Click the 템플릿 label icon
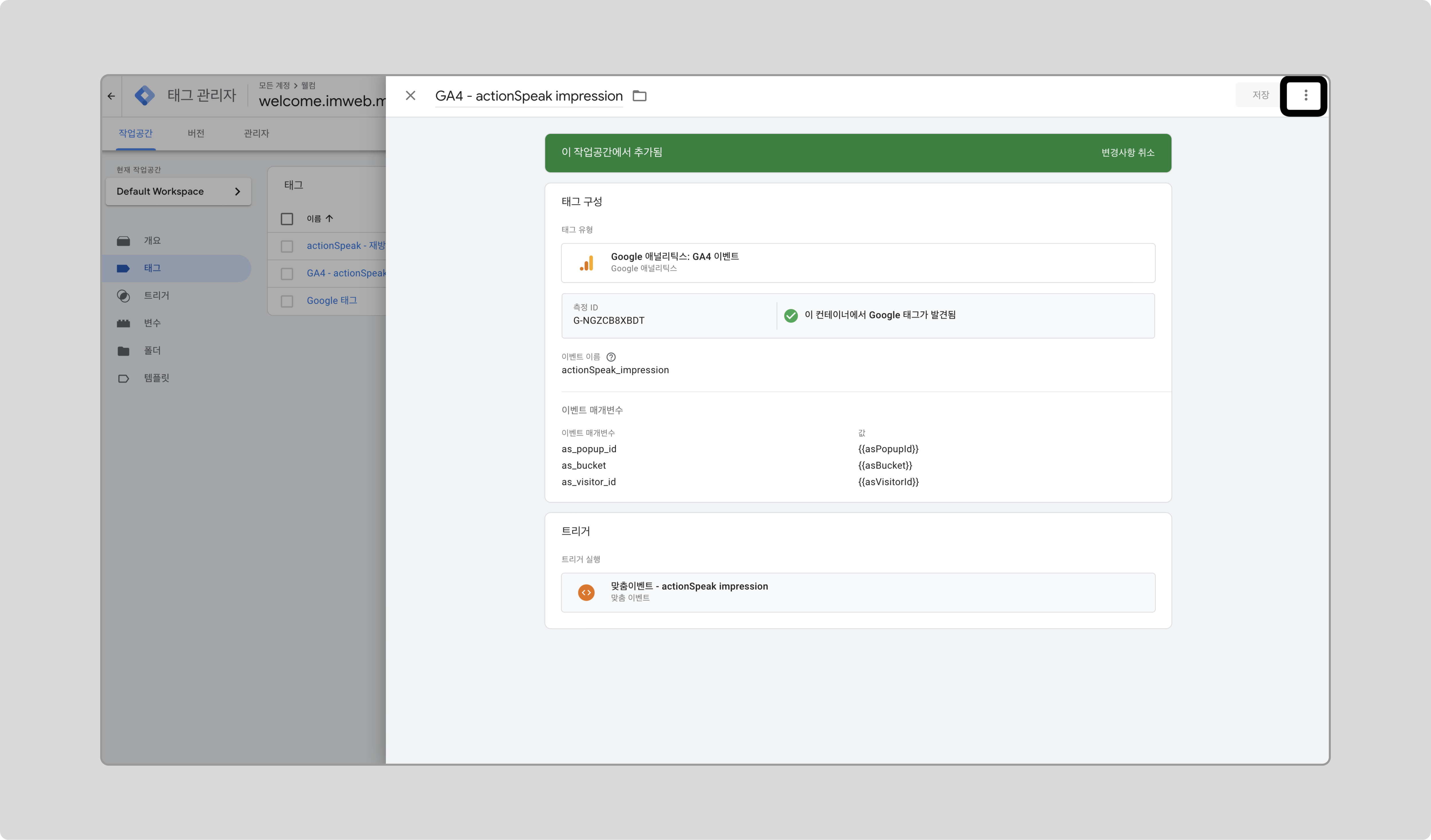This screenshot has height=840, width=1431. [x=123, y=378]
